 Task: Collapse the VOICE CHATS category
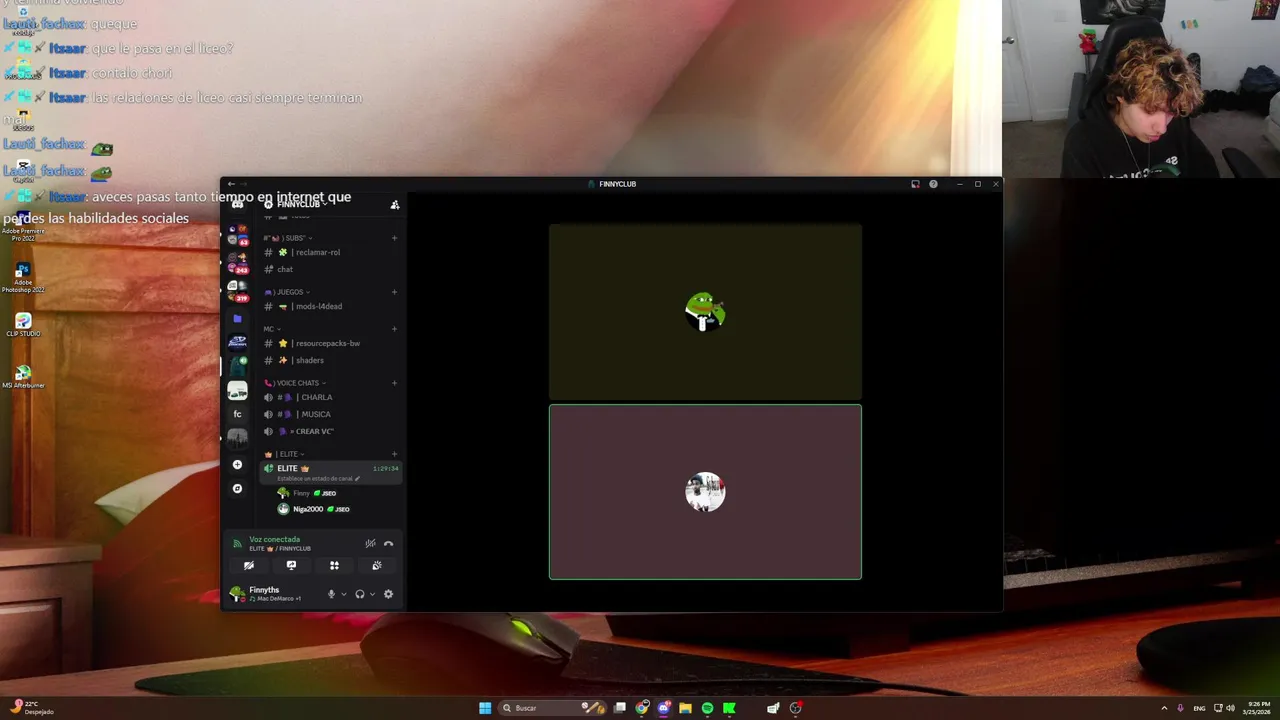coord(295,383)
